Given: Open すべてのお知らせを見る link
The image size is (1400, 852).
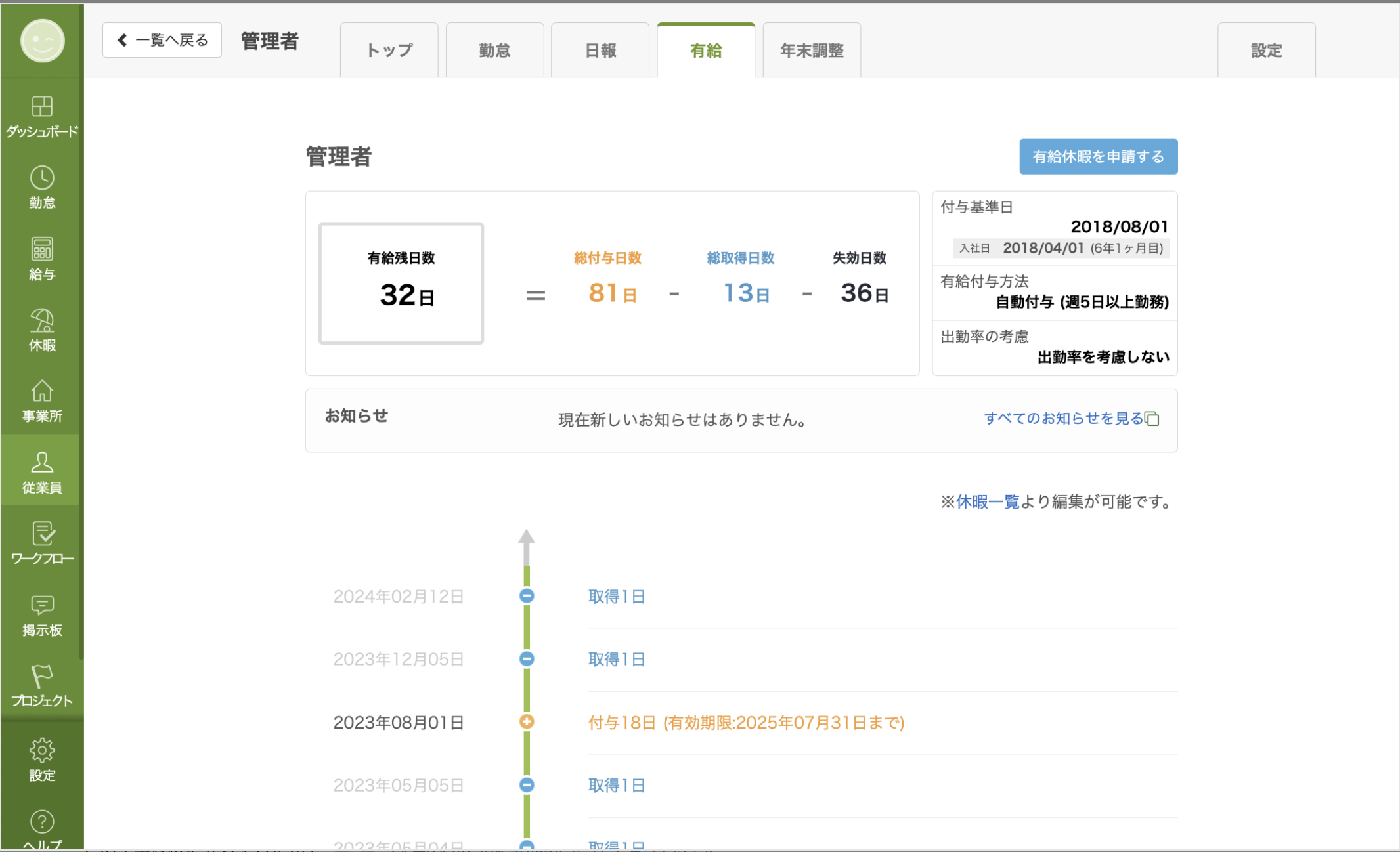Looking at the screenshot, I should [x=1064, y=419].
